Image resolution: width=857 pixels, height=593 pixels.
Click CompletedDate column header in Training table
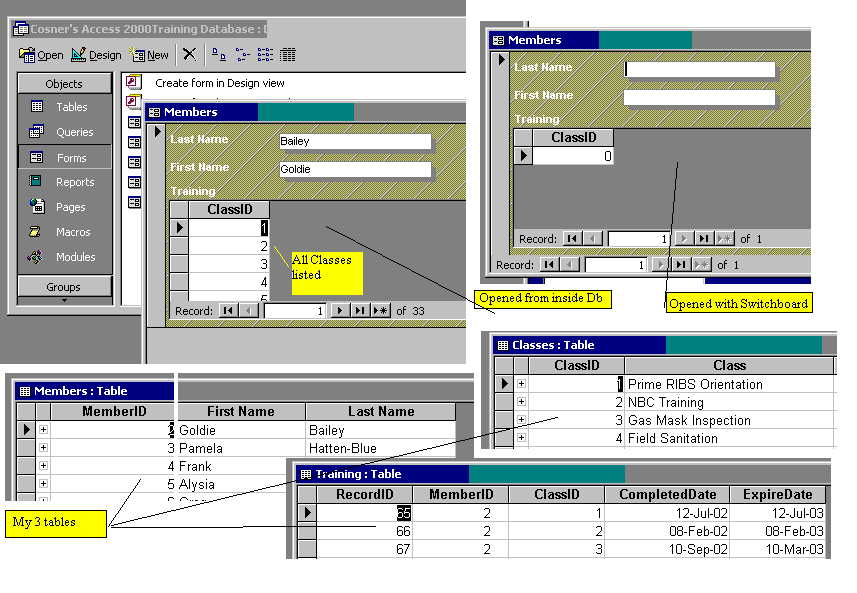(x=667, y=494)
